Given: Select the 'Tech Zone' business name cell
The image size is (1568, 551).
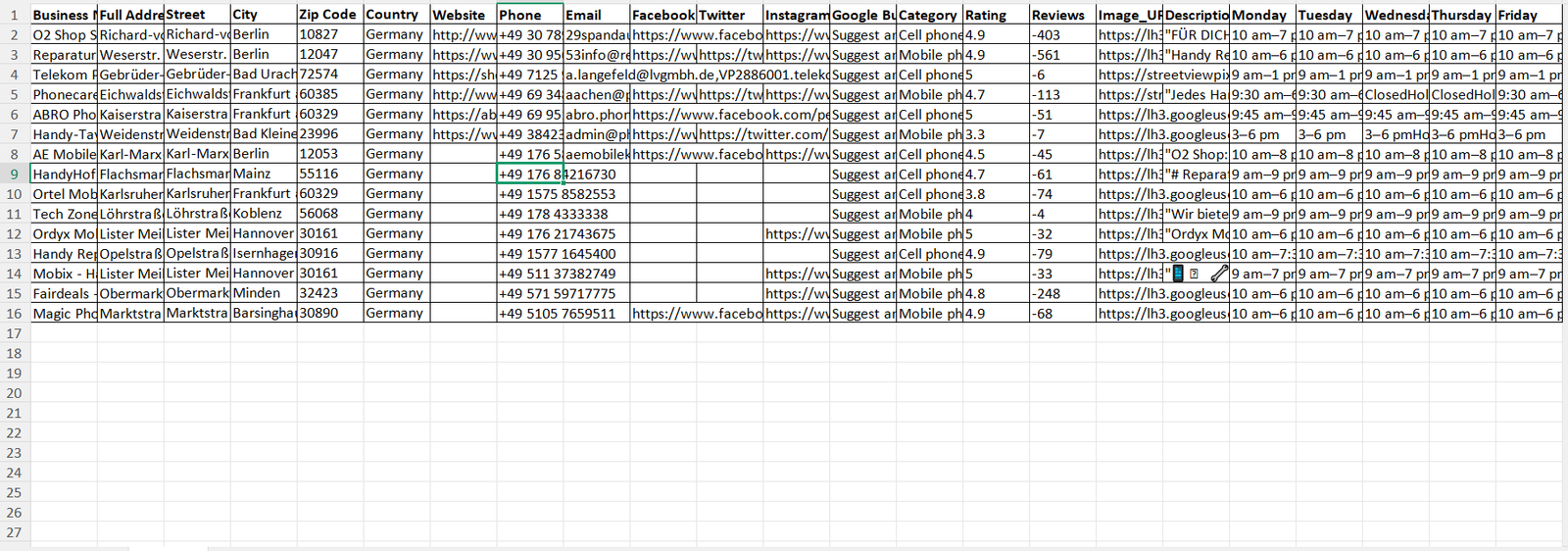Looking at the screenshot, I should click(64, 214).
